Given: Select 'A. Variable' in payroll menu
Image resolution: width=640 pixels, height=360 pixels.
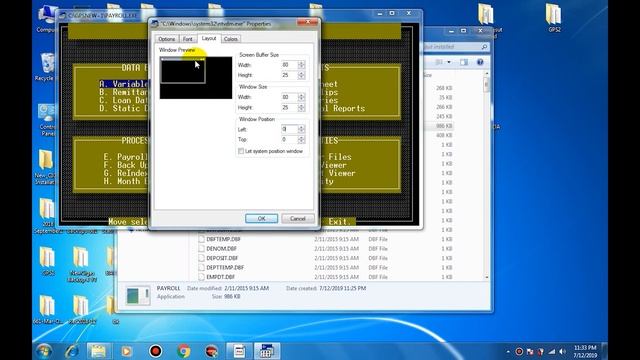Looking at the screenshot, I should coord(123,84).
